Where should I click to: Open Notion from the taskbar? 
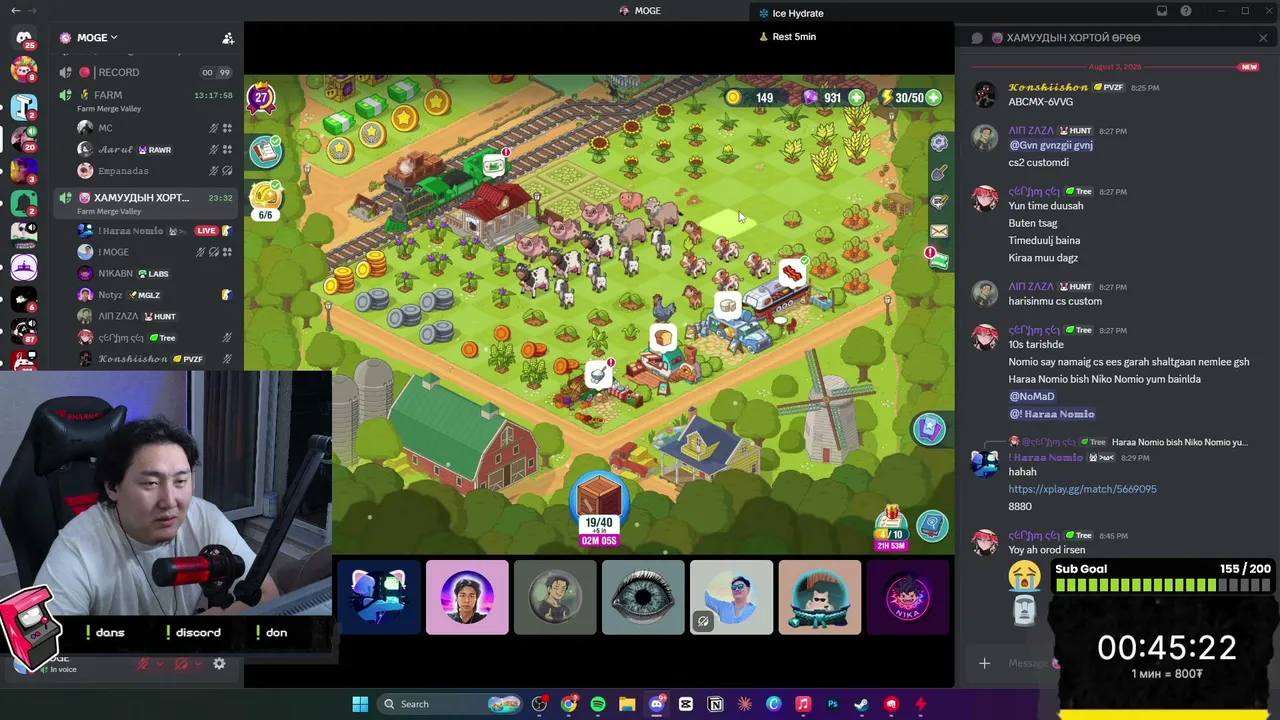715,704
